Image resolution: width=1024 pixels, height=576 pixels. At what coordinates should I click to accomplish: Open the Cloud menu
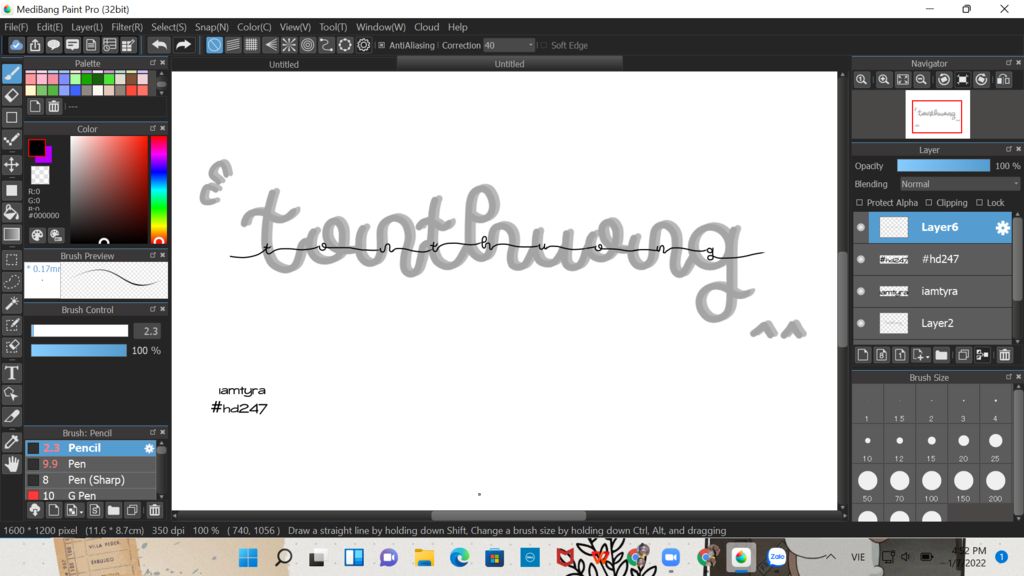point(426,27)
